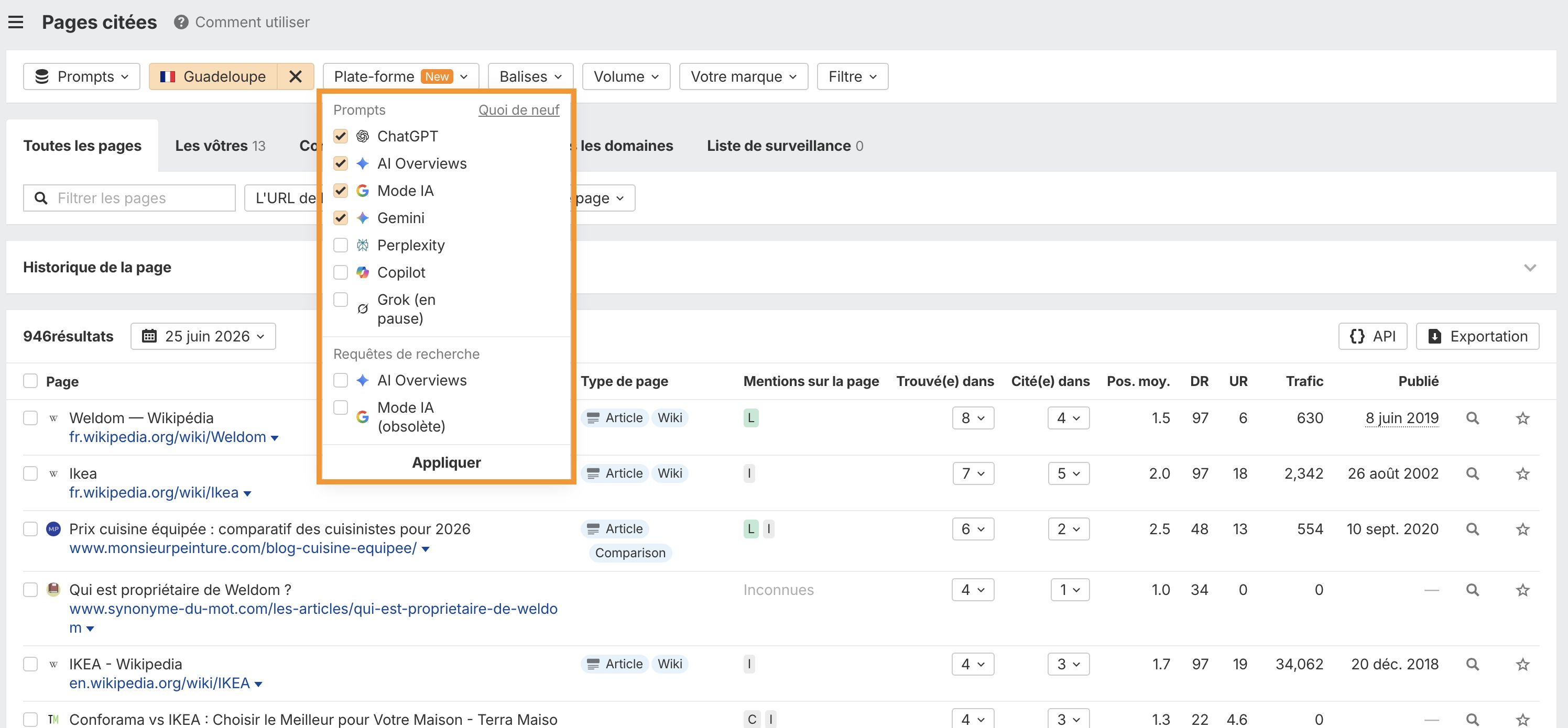The height and width of the screenshot is (728, 1568).
Task: Click the I mention badge on the Ikea row
Action: click(749, 474)
